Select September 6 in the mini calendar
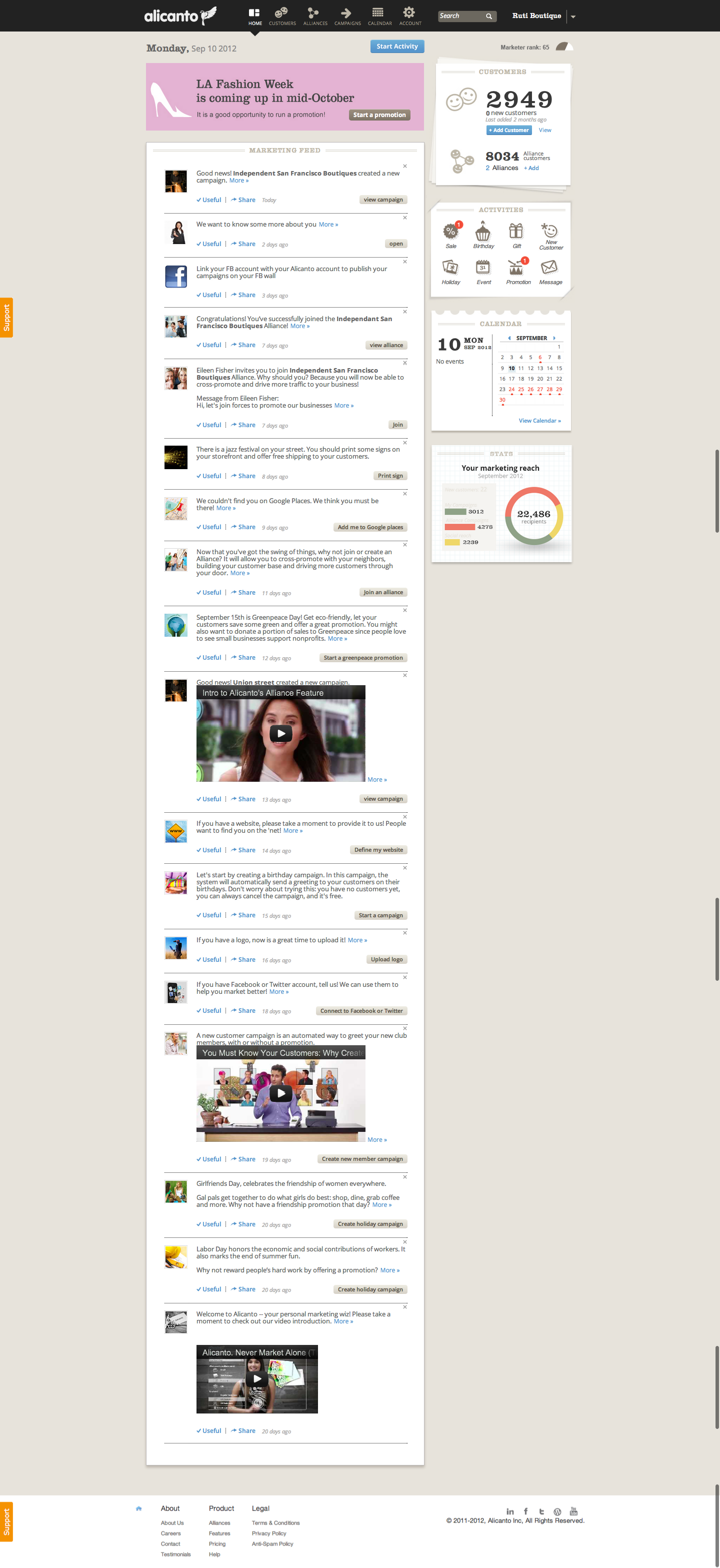 540,357
